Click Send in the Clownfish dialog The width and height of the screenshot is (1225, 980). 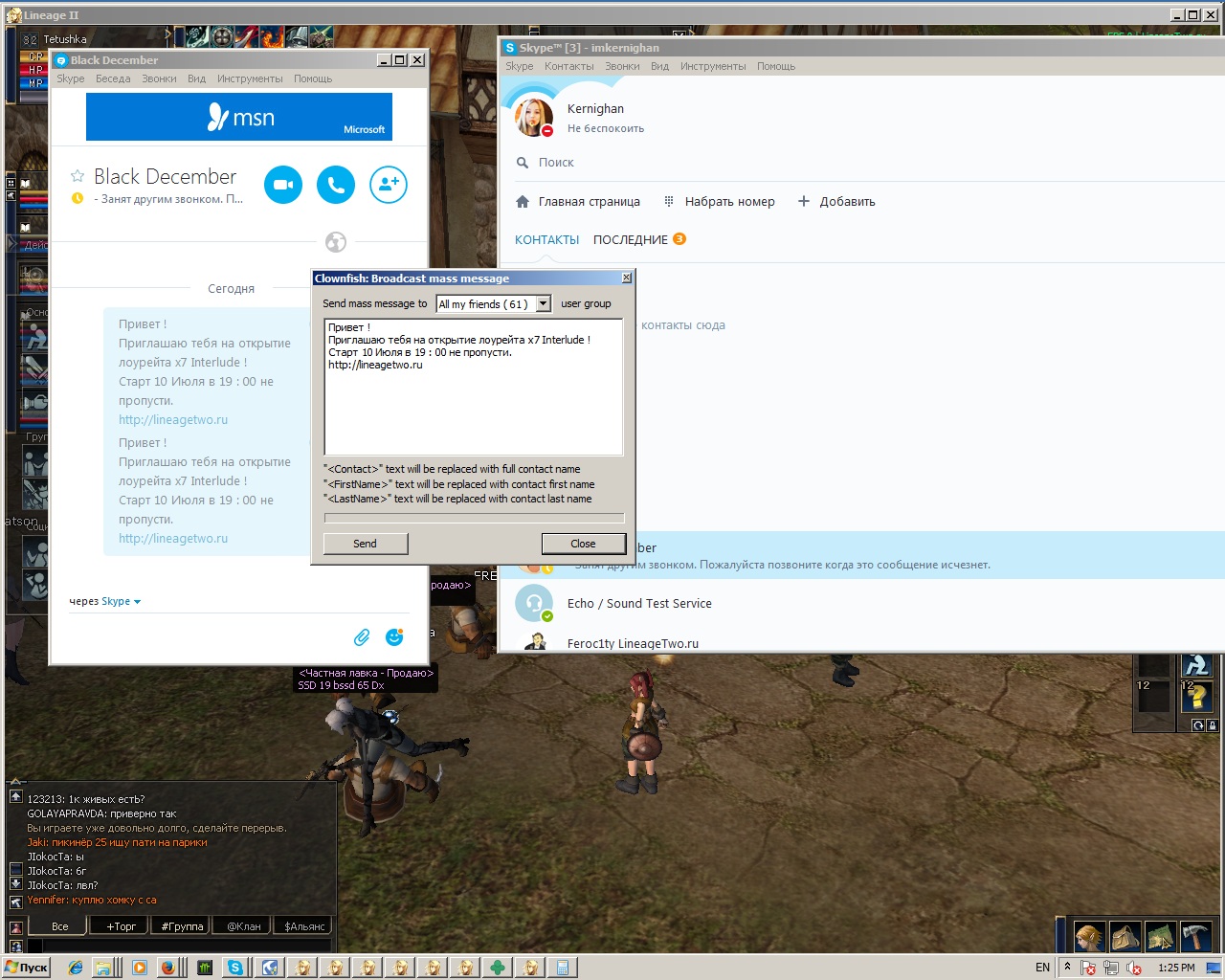pos(366,544)
